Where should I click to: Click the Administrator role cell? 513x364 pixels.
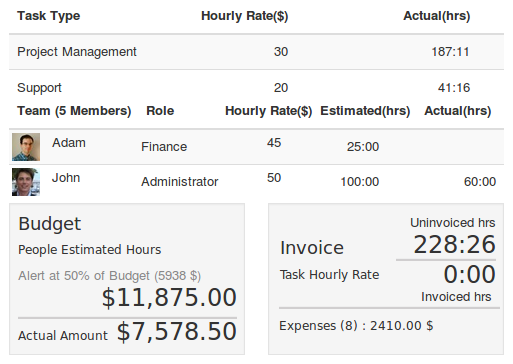[180, 182]
